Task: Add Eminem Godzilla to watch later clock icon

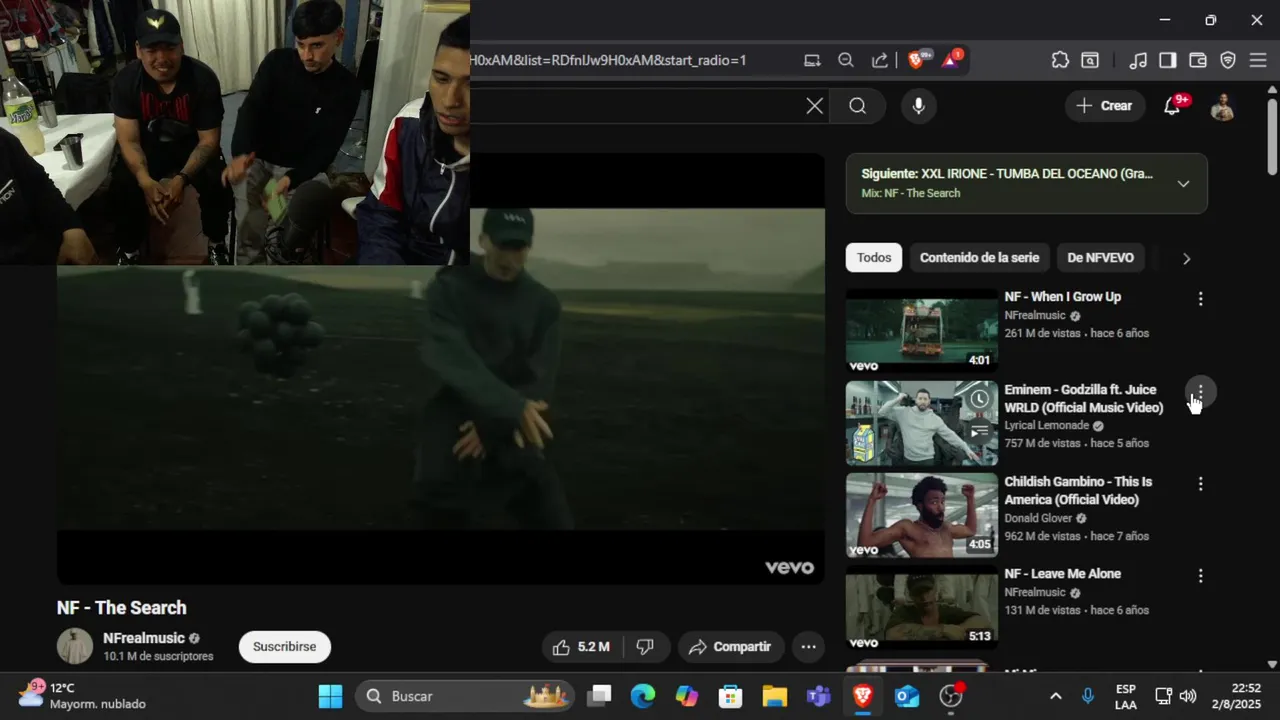Action: [980, 399]
